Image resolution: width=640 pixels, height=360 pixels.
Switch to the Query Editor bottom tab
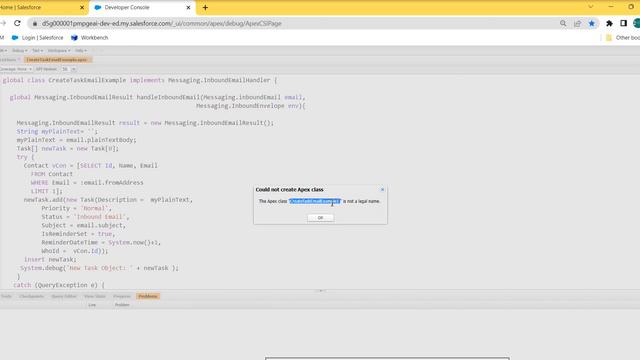[64, 296]
